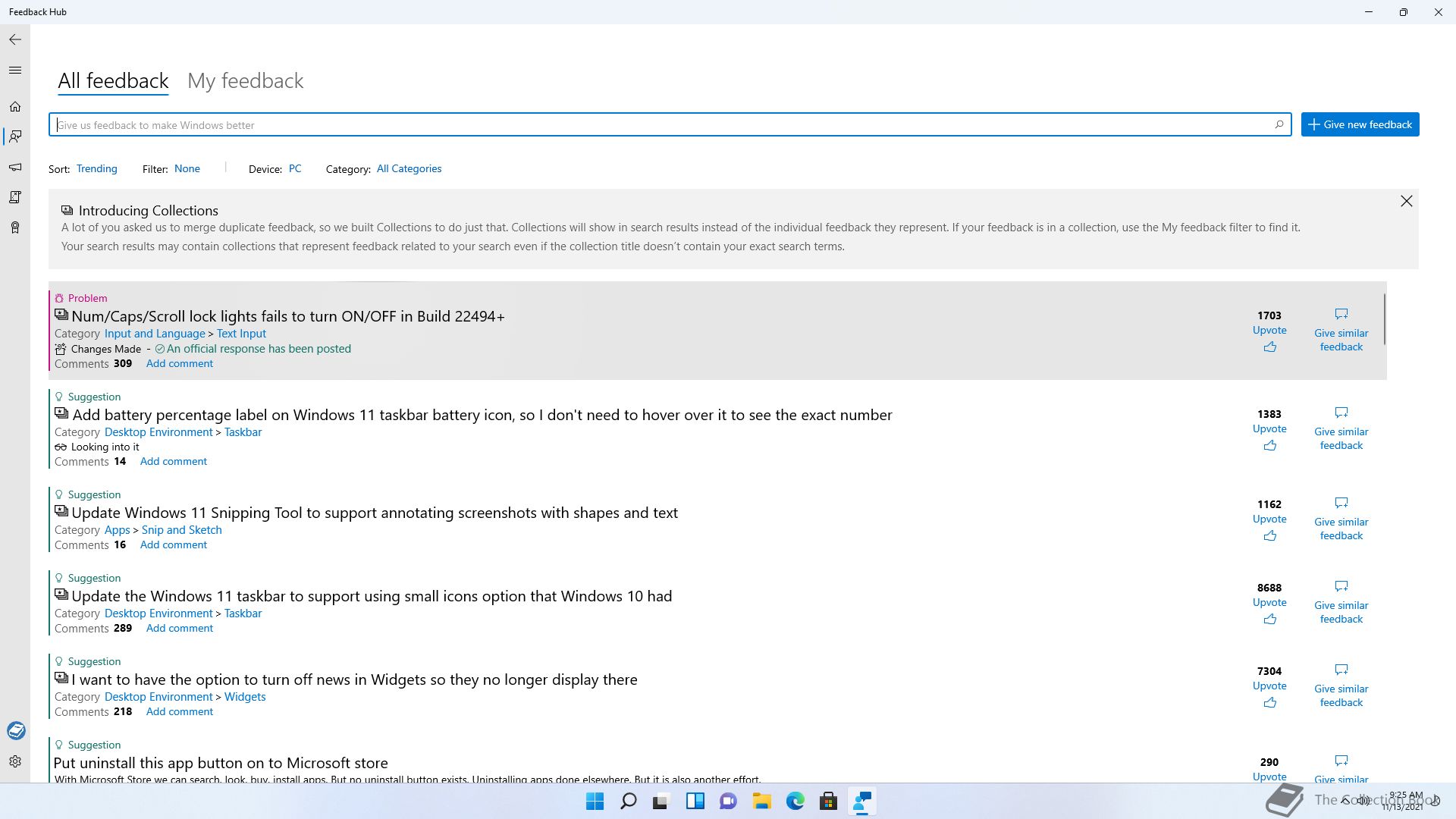The height and width of the screenshot is (819, 1456).
Task: Open Widgets news option suggestion title
Action: pos(354,679)
